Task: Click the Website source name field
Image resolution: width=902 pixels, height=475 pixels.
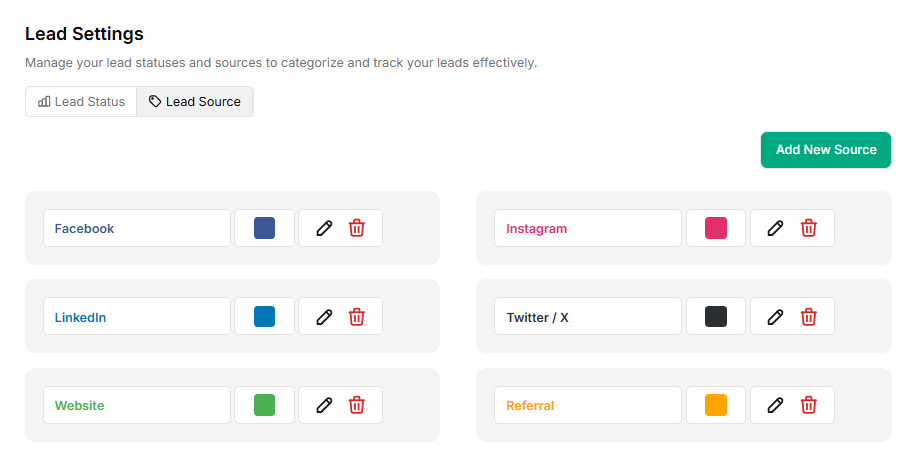Action: [x=137, y=405]
